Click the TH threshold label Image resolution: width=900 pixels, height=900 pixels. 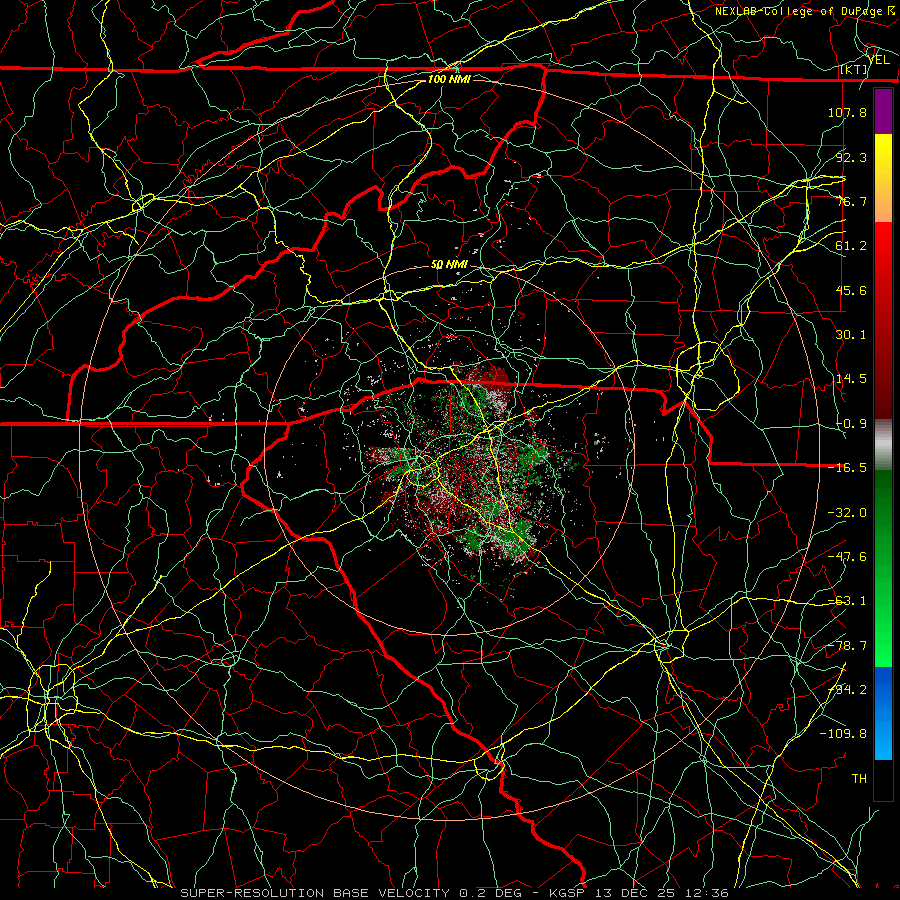[859, 779]
